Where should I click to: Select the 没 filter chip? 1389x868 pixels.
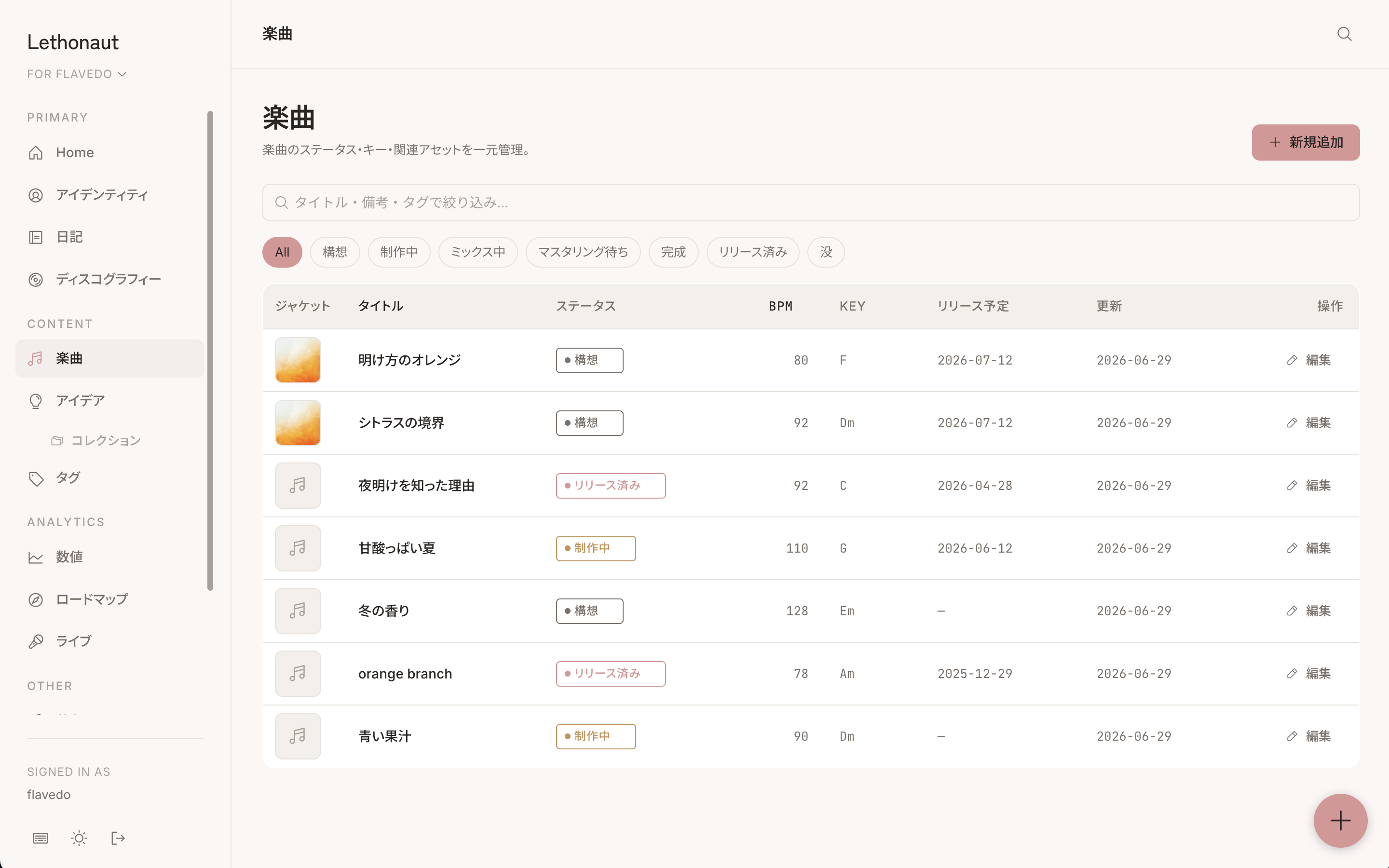click(826, 252)
